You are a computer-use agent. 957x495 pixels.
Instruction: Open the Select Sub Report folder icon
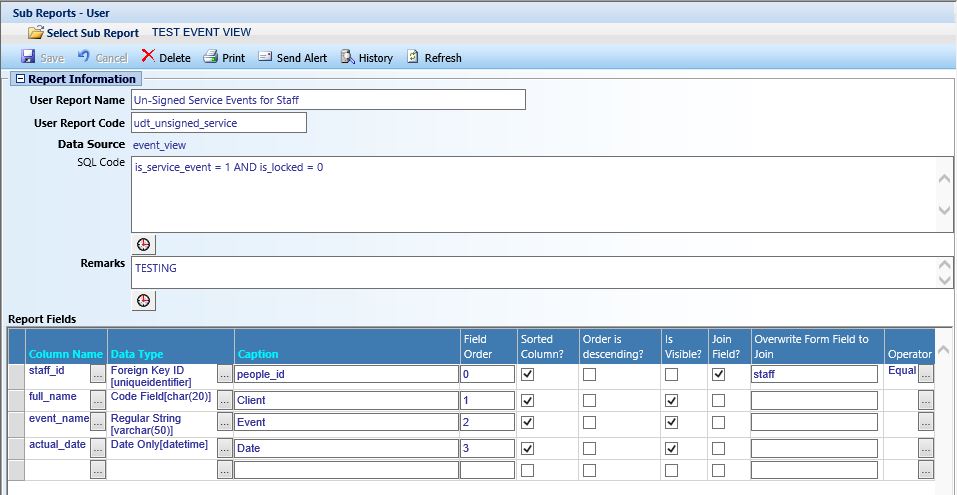36,33
